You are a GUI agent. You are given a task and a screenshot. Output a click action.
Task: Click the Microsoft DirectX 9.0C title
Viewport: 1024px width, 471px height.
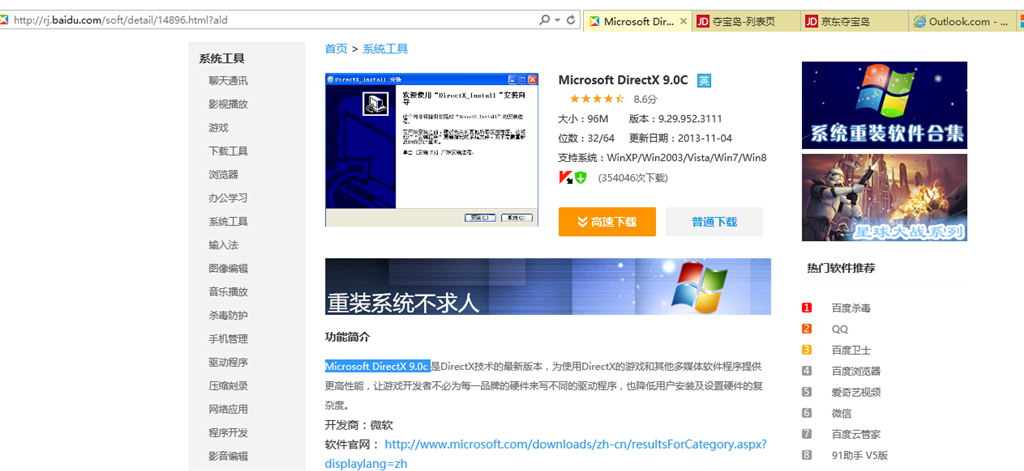point(623,80)
